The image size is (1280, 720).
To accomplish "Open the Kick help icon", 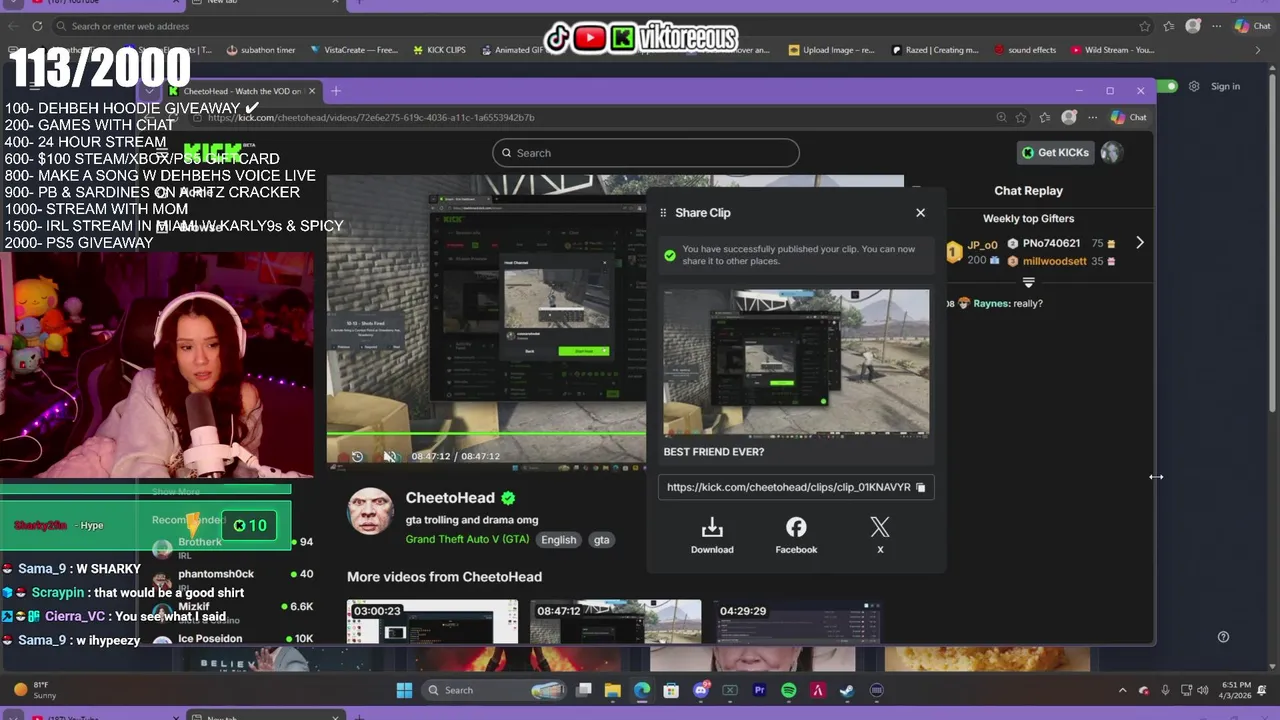I will 1223,637.
